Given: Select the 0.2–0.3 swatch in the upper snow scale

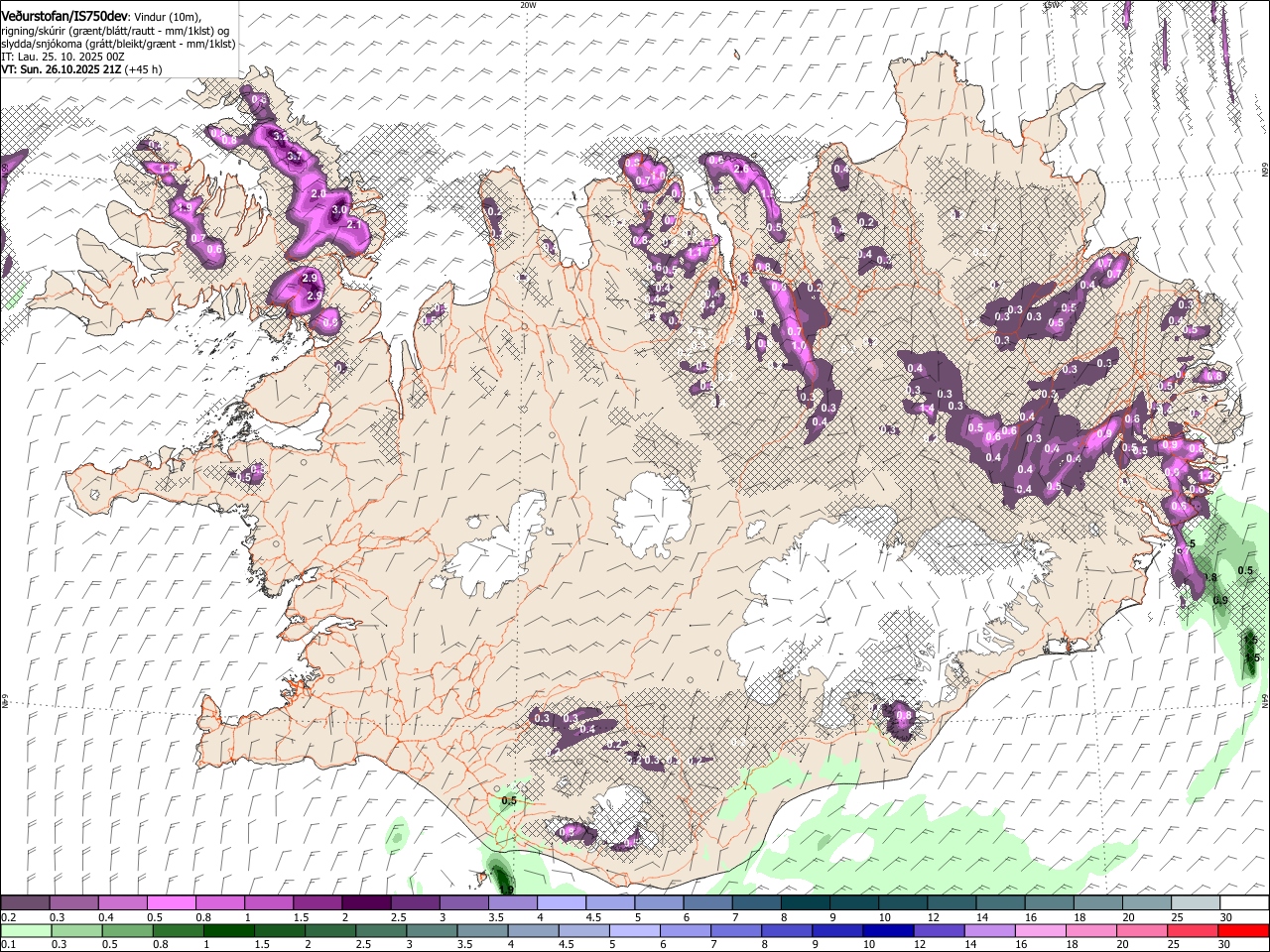Looking at the screenshot, I should (x=25, y=903).
